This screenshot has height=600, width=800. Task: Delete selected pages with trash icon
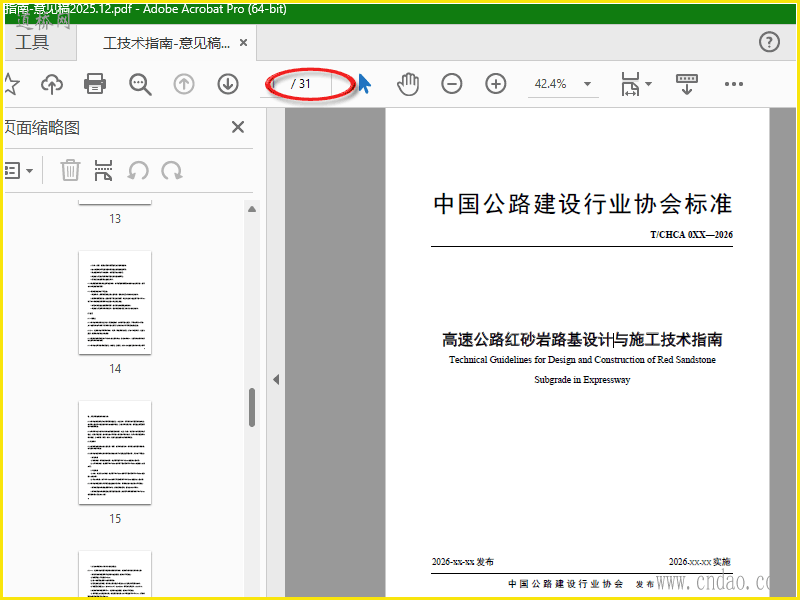[70, 170]
